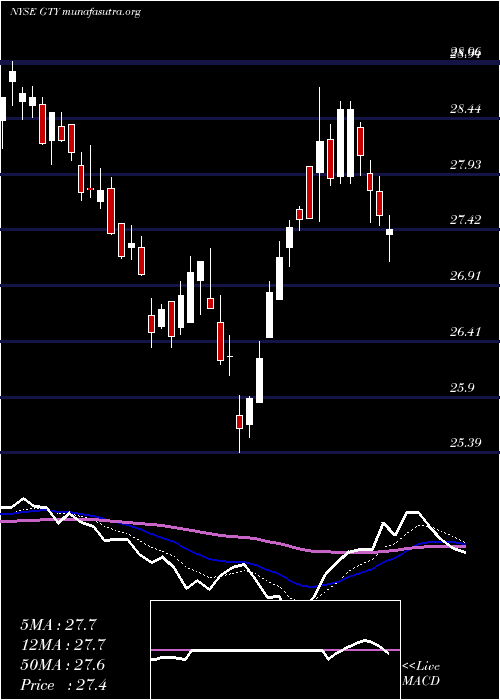Click the Price : 27.4 reading
Image resolution: width=500 pixels, height=700 pixels.
point(63,685)
